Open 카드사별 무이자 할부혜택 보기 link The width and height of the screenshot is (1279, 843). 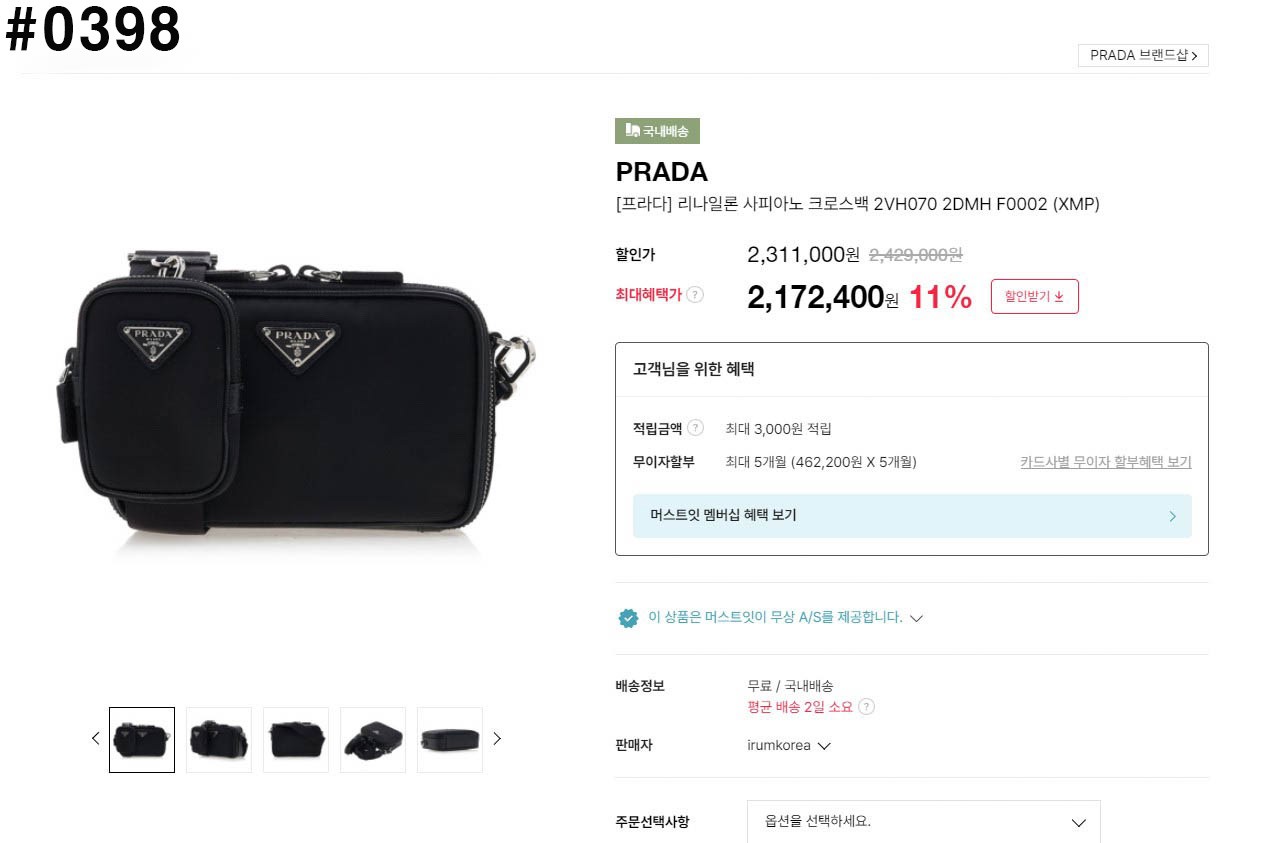[1105, 462]
